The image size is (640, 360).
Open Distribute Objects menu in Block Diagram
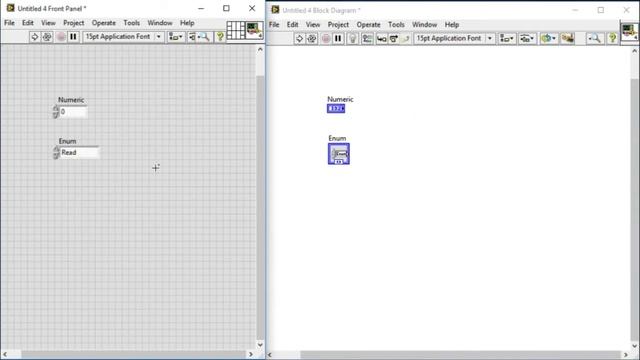coord(527,39)
